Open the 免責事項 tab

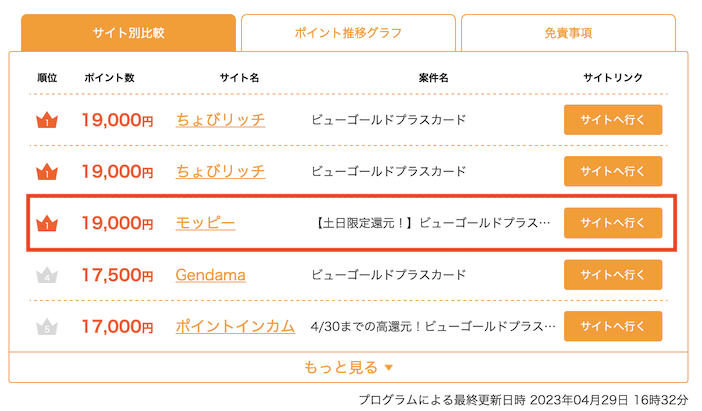568,33
